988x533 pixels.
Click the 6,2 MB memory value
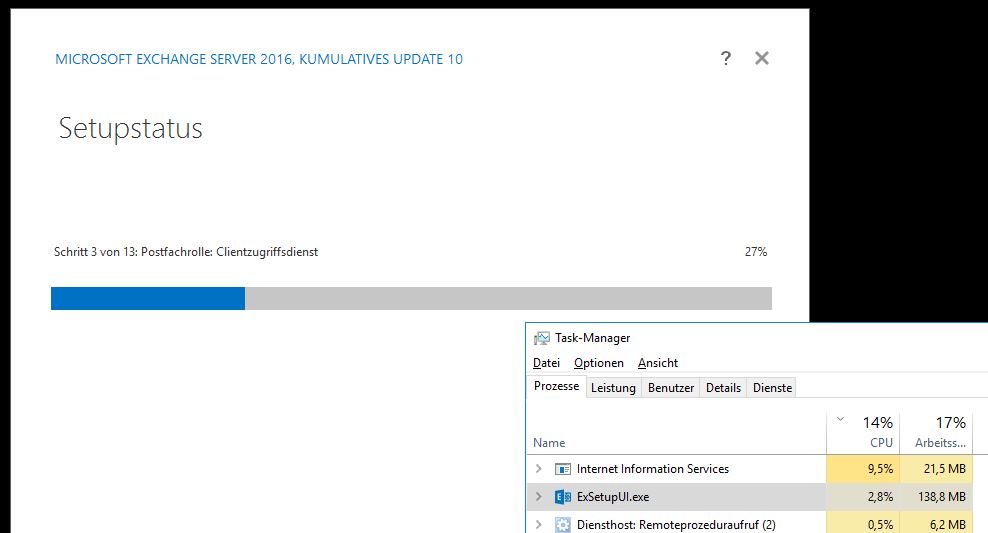(948, 524)
